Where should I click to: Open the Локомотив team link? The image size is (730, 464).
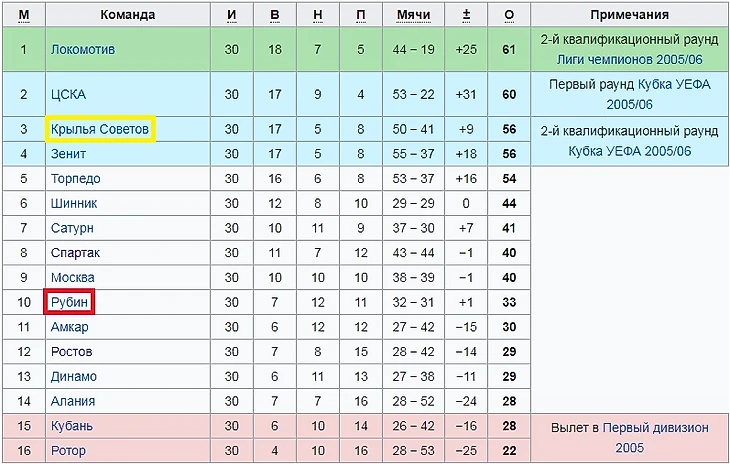83,49
